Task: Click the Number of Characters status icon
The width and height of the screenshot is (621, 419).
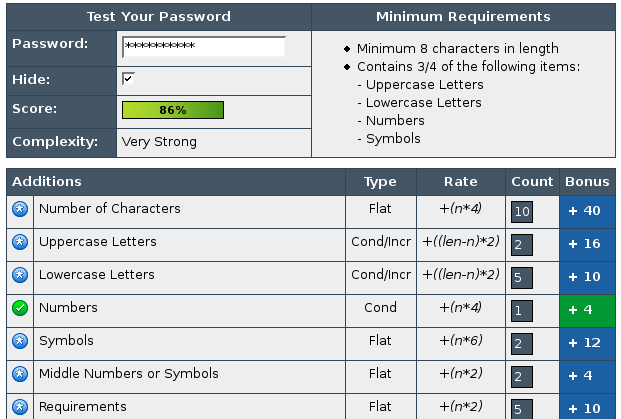Action: pos(19,210)
